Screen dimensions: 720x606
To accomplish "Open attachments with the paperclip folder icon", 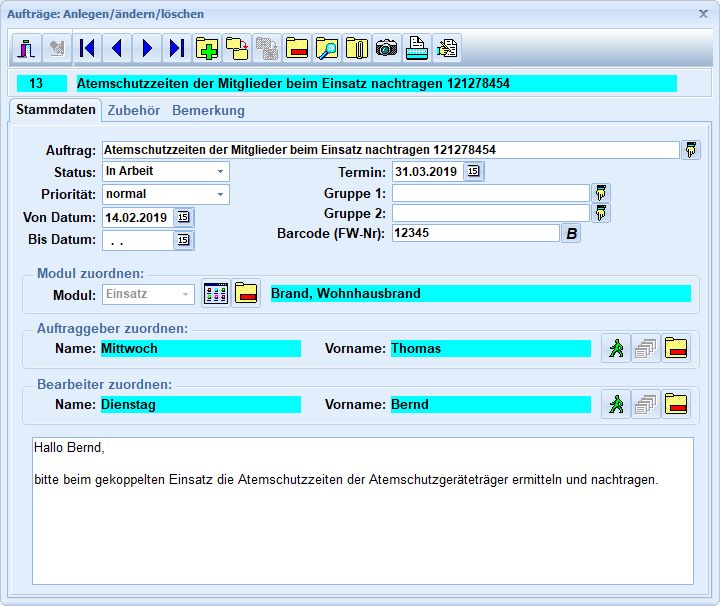I will (x=357, y=48).
